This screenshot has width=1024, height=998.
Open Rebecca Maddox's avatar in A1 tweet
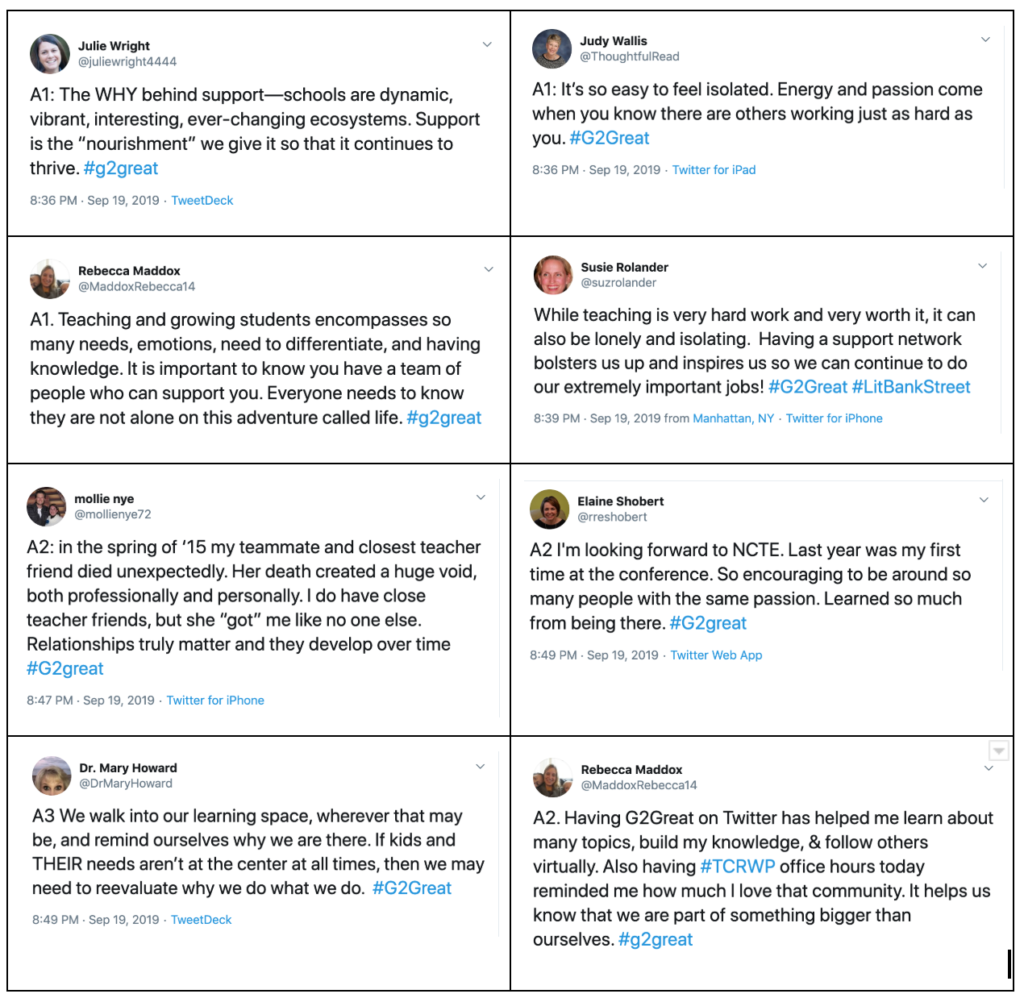pyautogui.click(x=50, y=278)
